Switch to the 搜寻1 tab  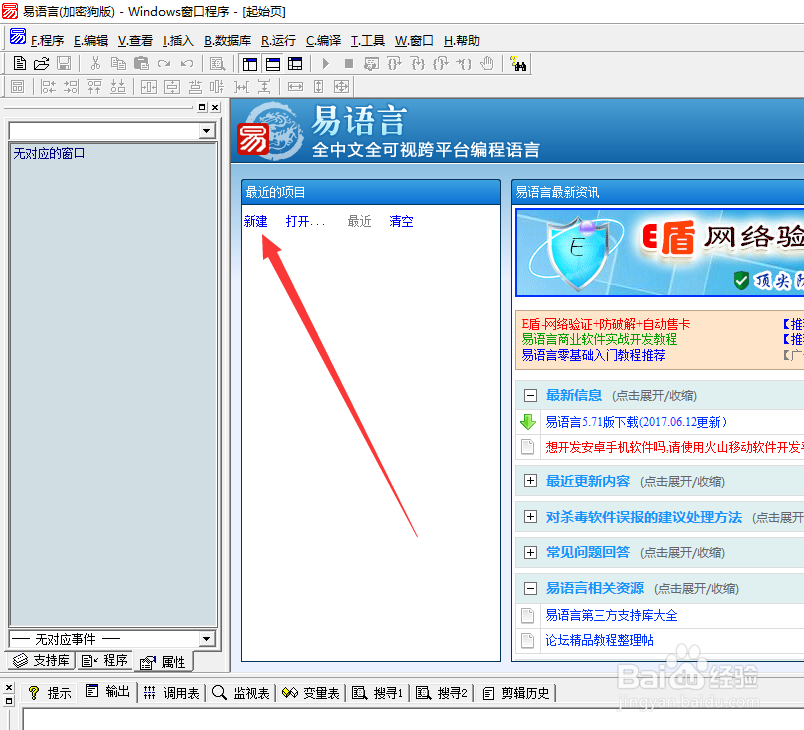[377, 693]
